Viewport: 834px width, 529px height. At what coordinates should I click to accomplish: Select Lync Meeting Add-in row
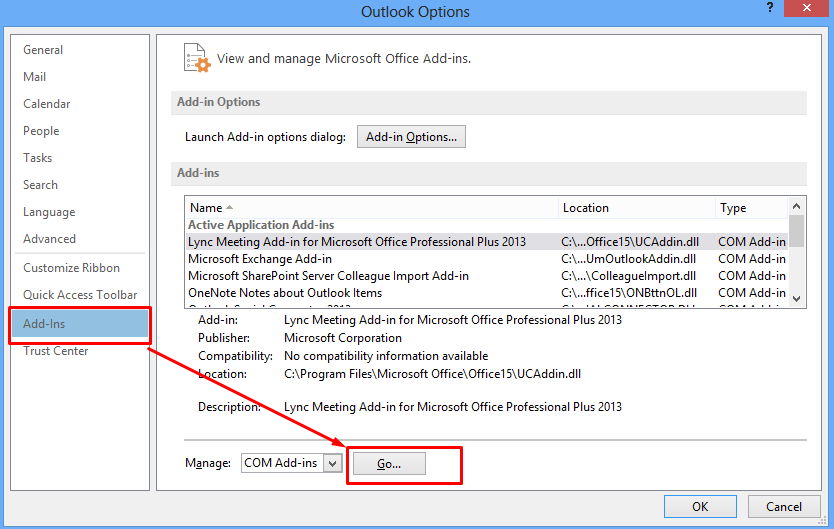(x=486, y=242)
